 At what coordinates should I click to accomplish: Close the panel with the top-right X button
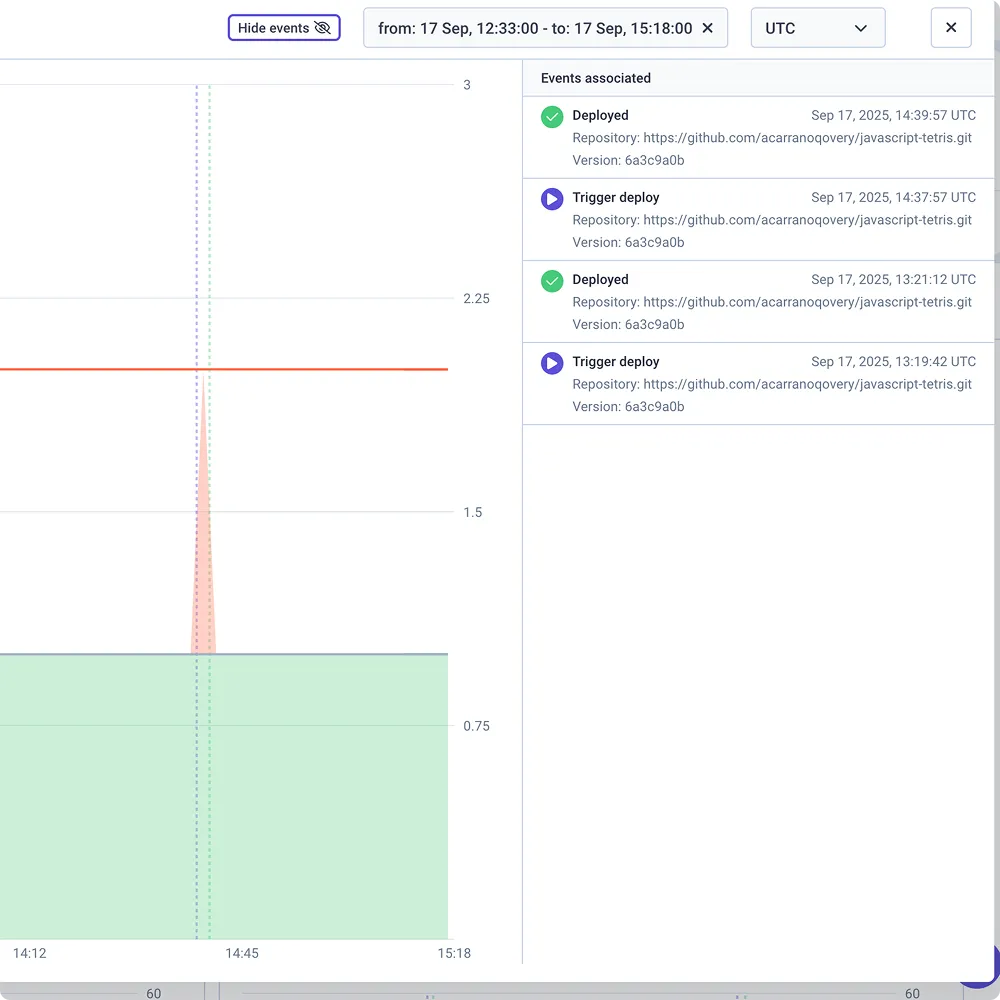tap(951, 27)
